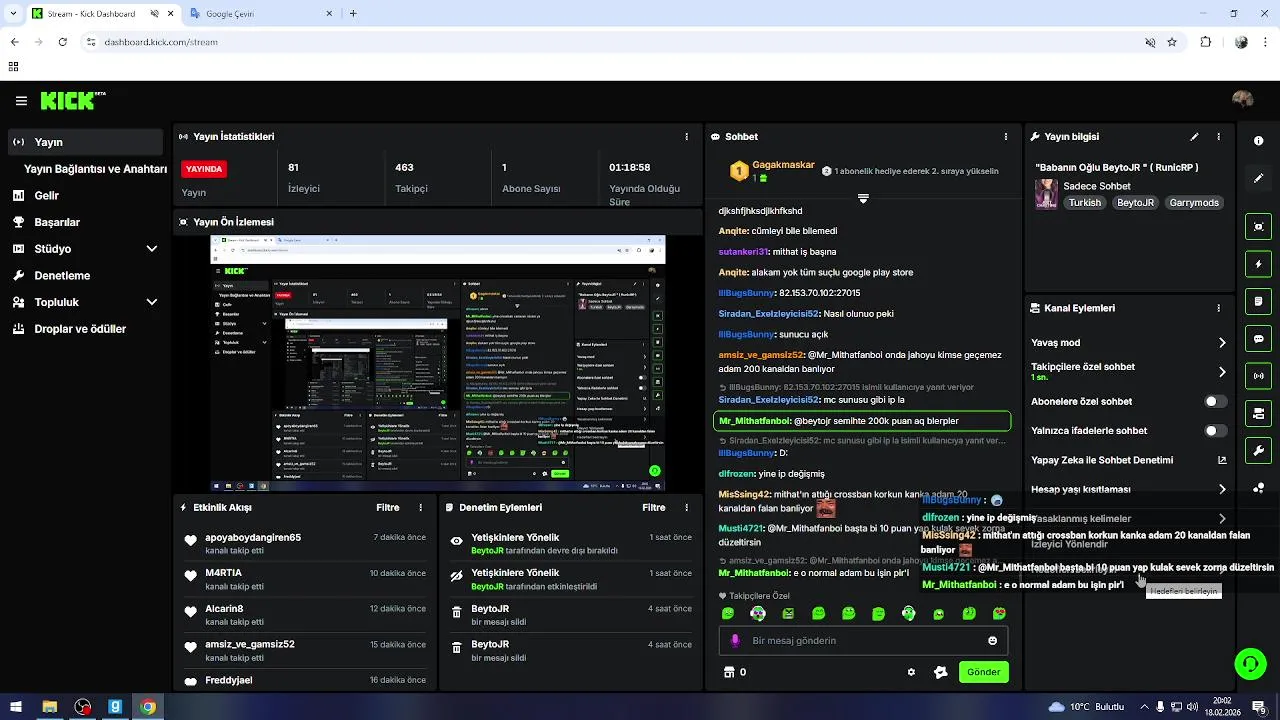Select the heart-eyes emote in chat emote row

[x=999, y=613]
